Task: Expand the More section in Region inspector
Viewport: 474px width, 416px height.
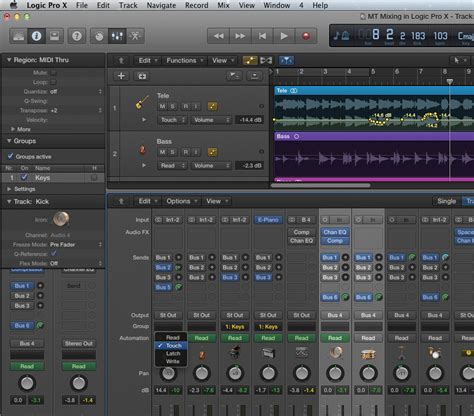Action: [x=21, y=129]
